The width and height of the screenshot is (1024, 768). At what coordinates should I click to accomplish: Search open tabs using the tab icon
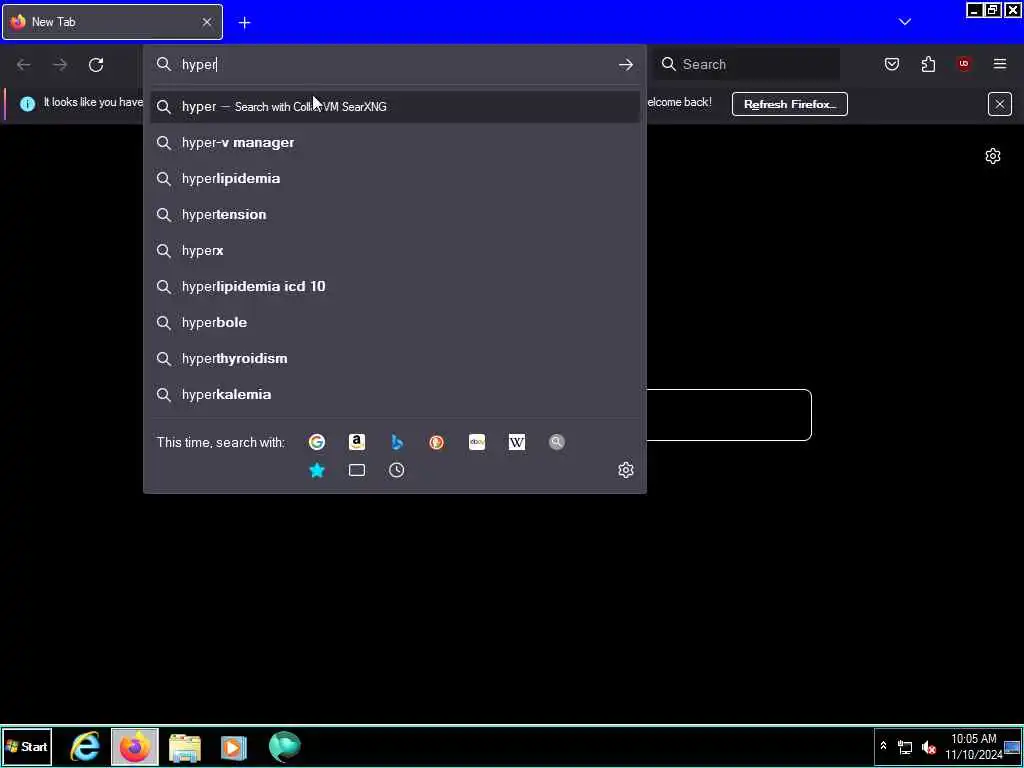pos(357,470)
